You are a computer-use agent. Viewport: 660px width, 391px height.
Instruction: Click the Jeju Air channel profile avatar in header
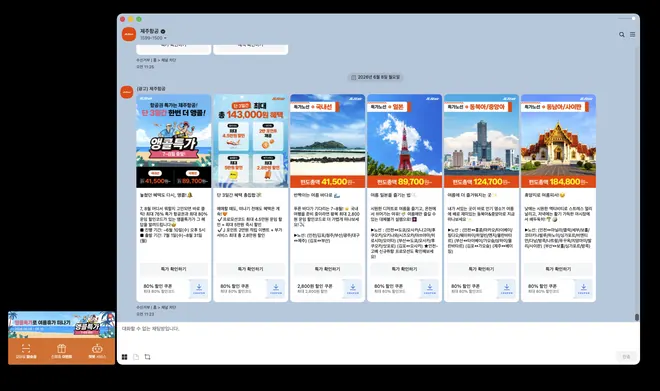[129, 34]
